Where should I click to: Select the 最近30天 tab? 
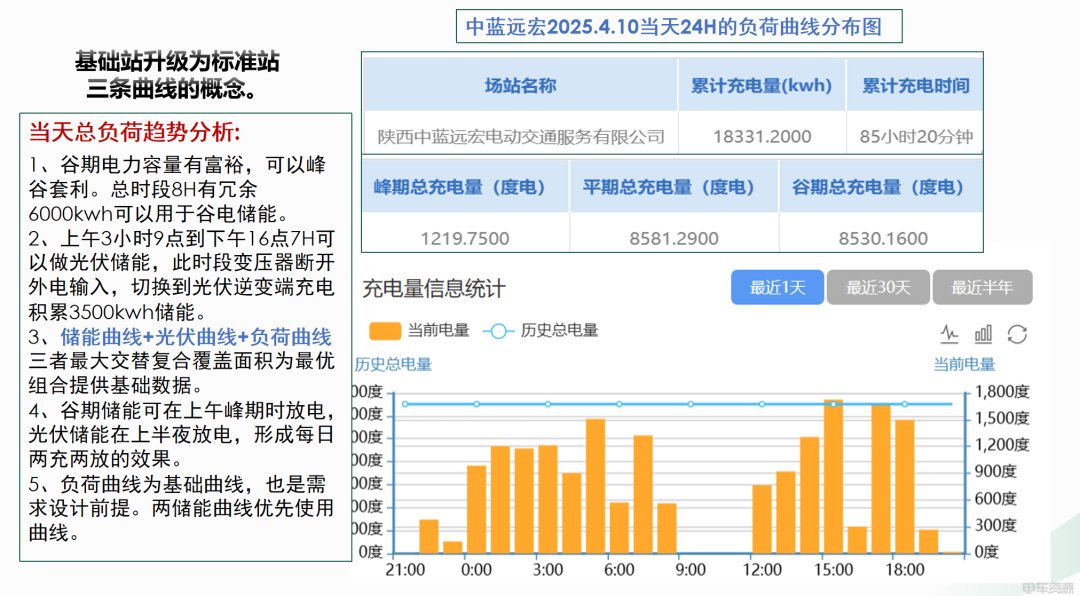coord(878,287)
